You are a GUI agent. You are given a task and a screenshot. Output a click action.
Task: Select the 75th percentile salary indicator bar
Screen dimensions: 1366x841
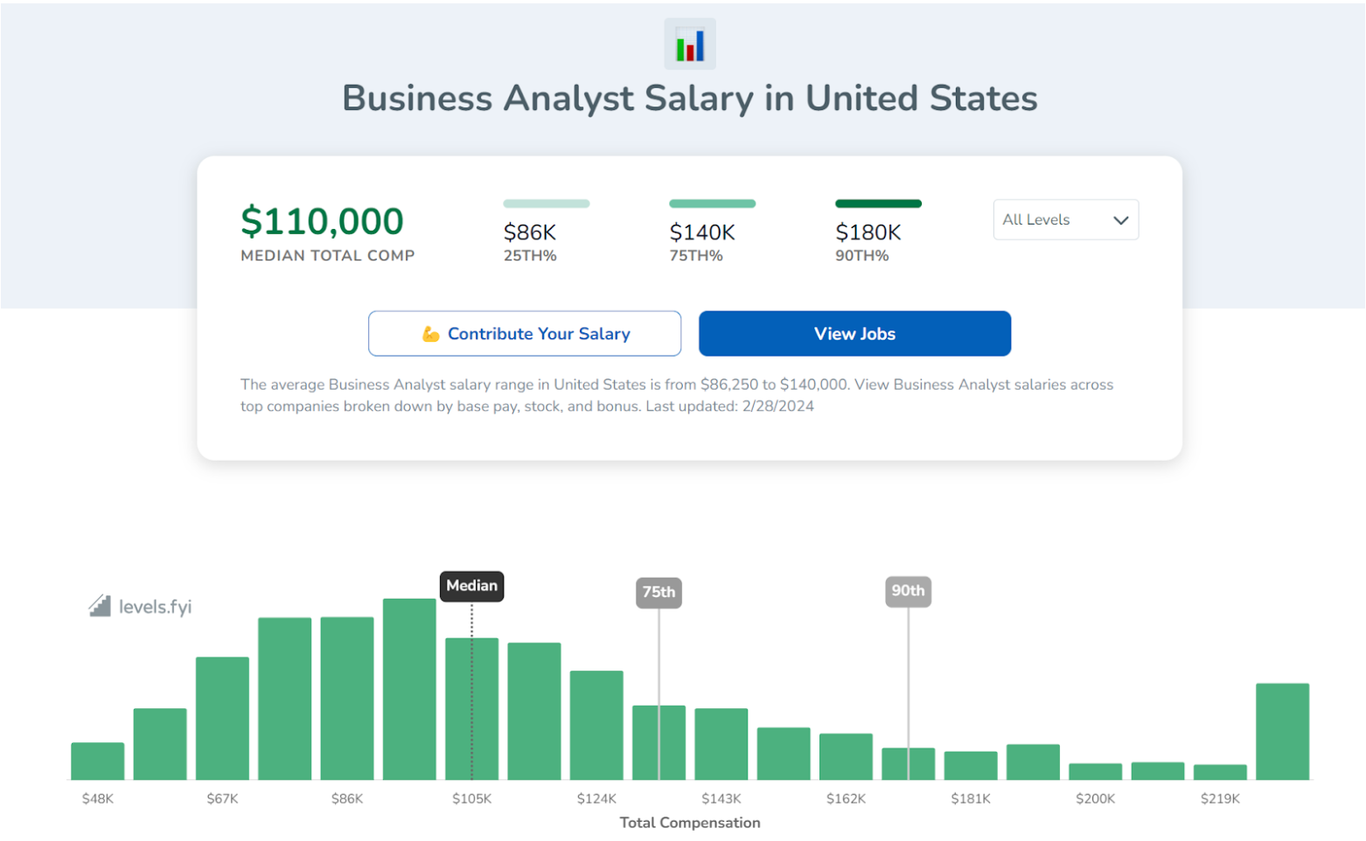coord(712,203)
